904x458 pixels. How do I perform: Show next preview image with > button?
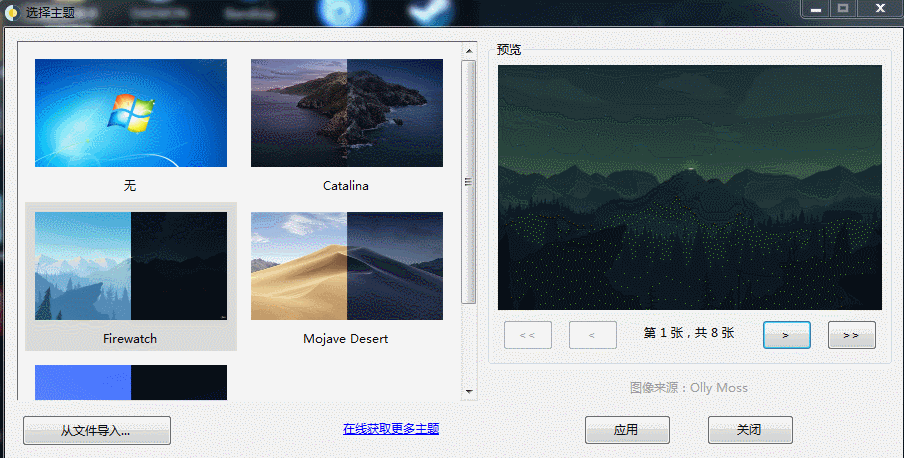[786, 335]
